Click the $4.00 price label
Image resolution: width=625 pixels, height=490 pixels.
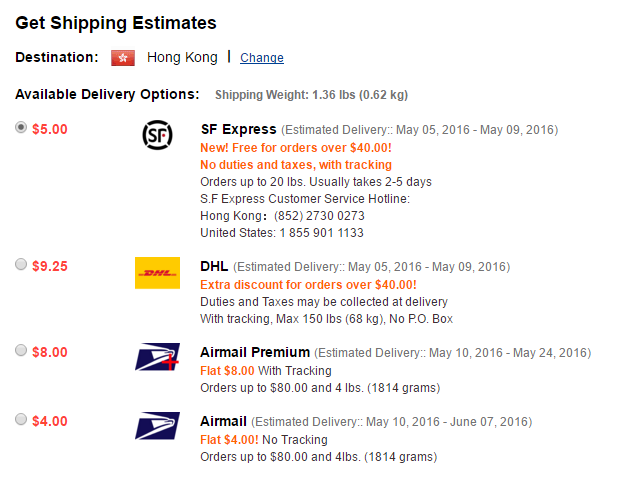pos(50,421)
